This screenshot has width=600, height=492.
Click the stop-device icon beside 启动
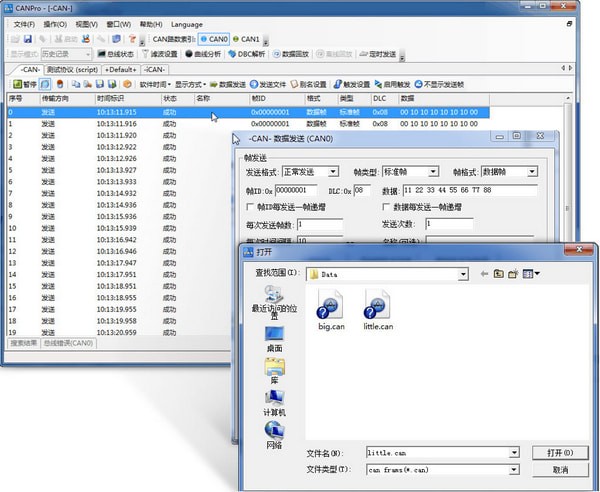(86, 39)
